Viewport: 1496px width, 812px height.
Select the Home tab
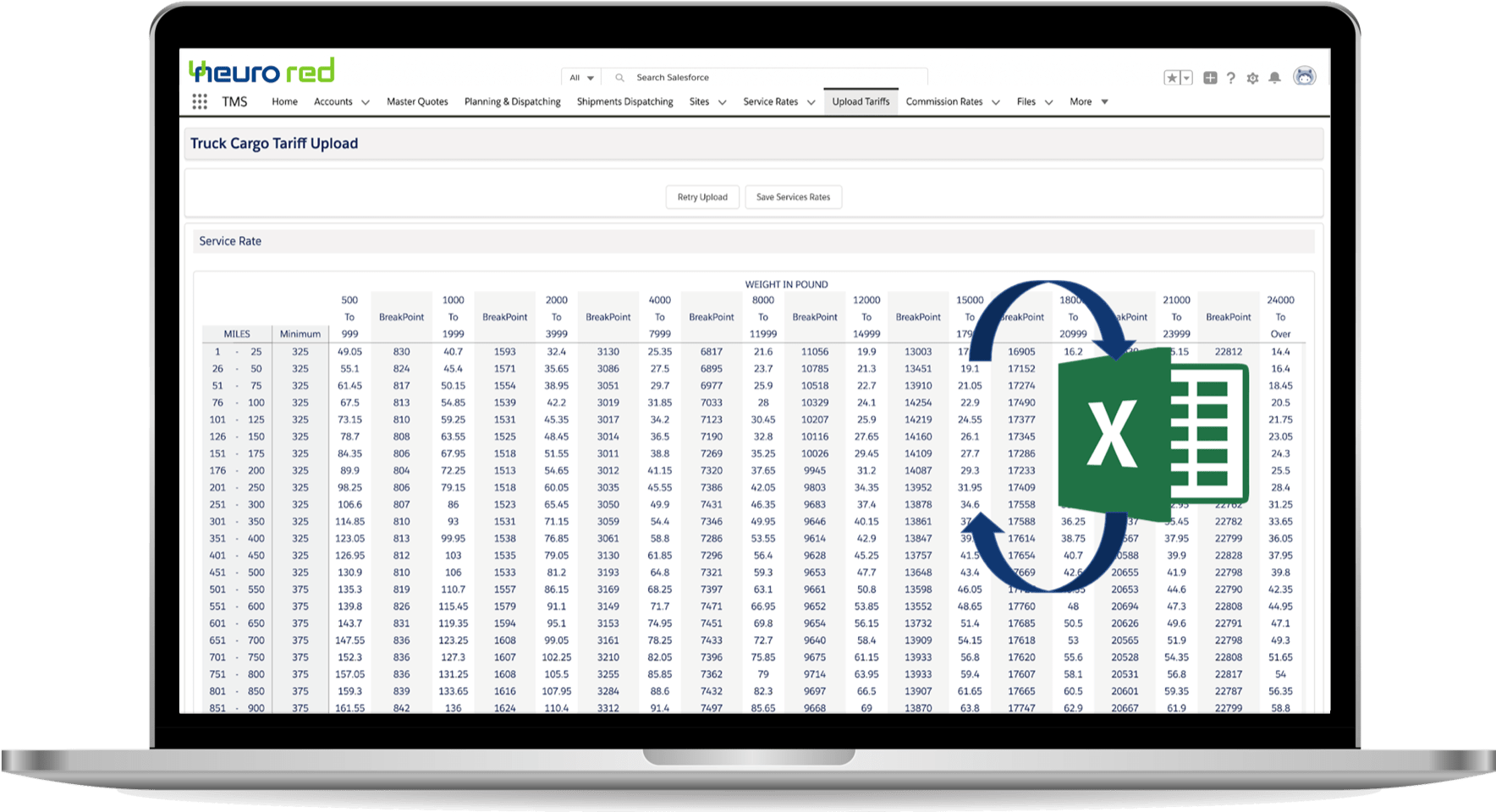[x=284, y=101]
